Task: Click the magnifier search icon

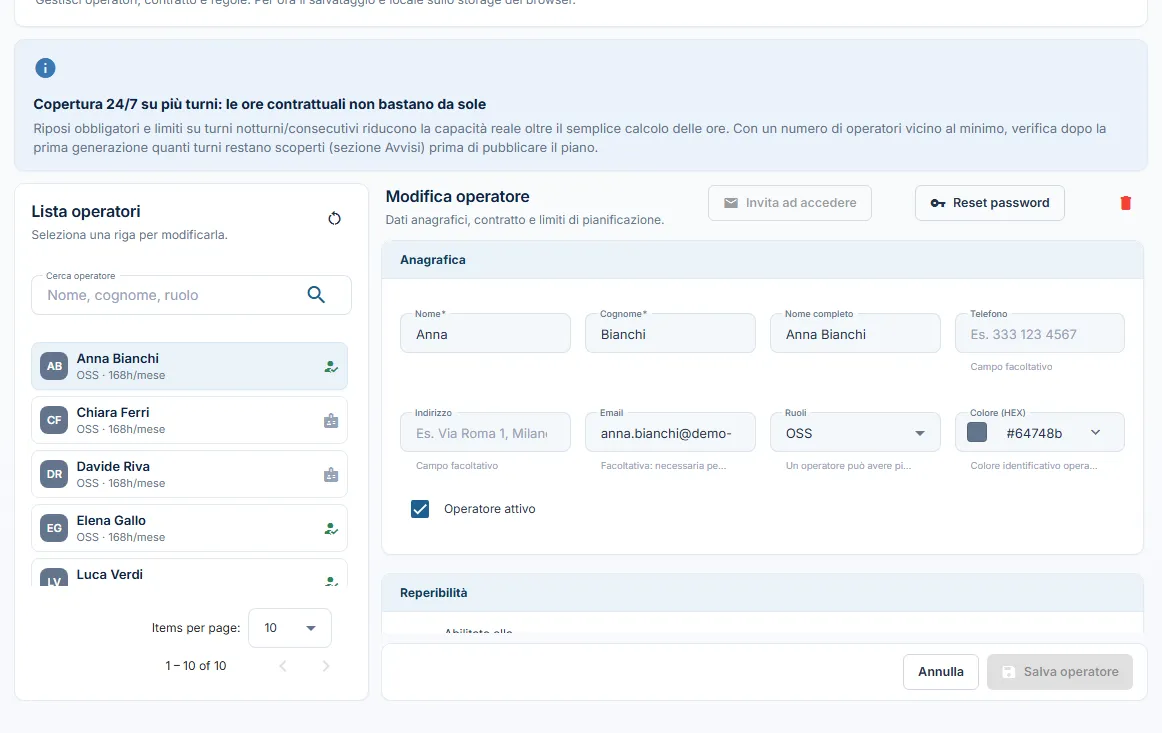Action: click(x=316, y=295)
